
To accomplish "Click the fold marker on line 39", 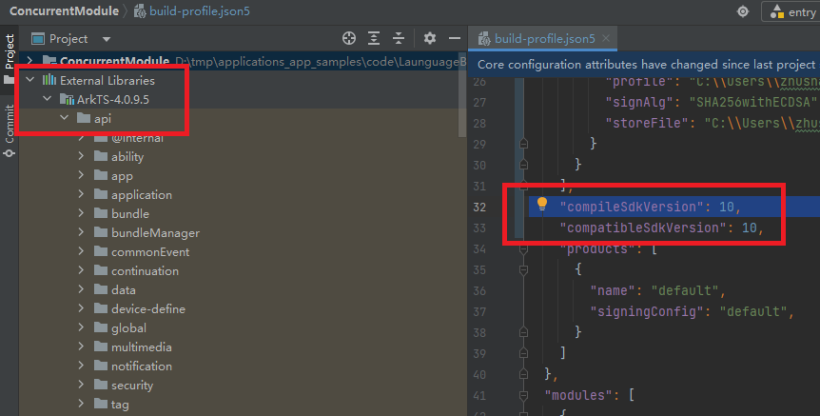I will click(523, 353).
